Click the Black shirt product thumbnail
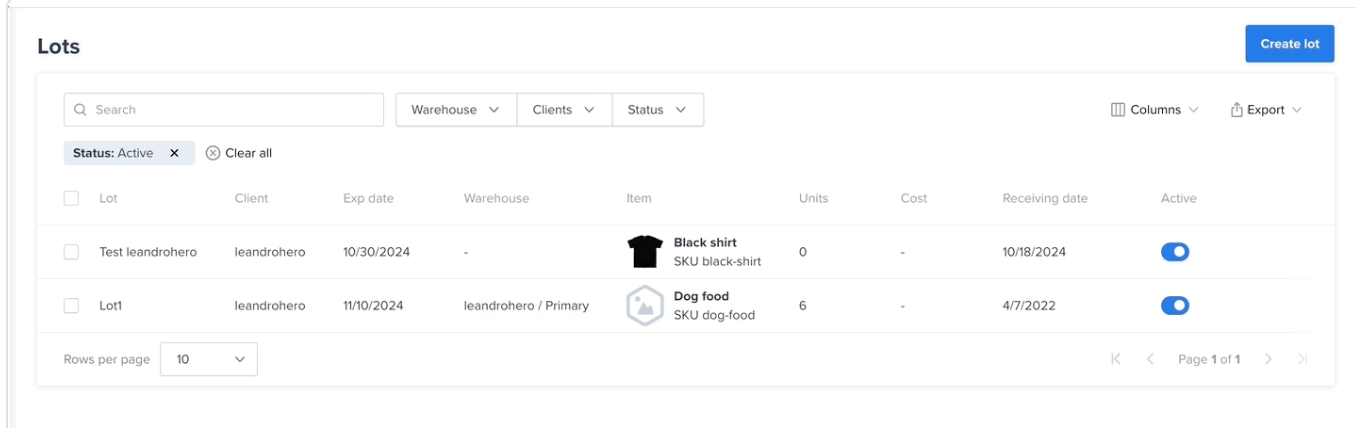Screen dimensions: 1356x428 click(645, 252)
